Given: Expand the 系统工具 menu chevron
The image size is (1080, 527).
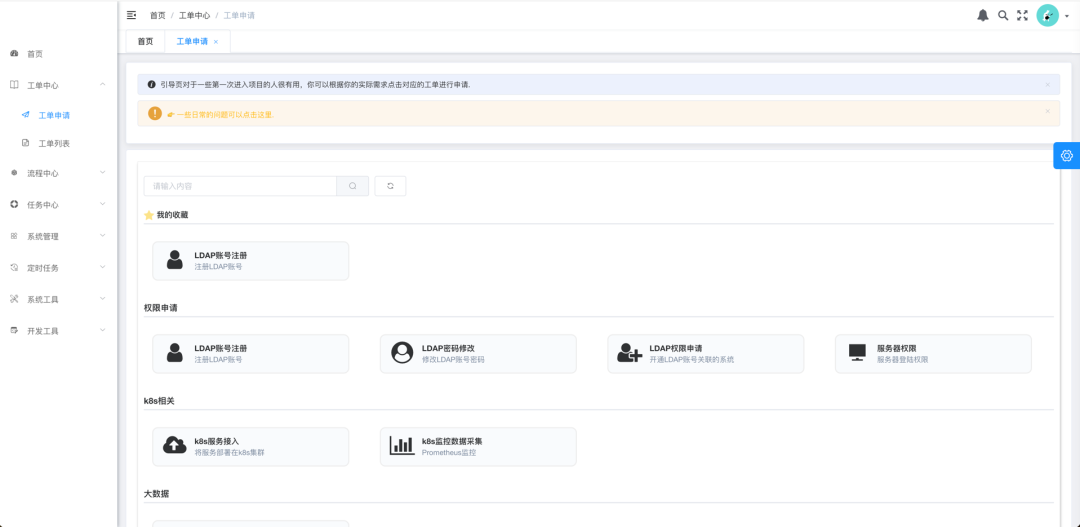Looking at the screenshot, I should coord(103,298).
